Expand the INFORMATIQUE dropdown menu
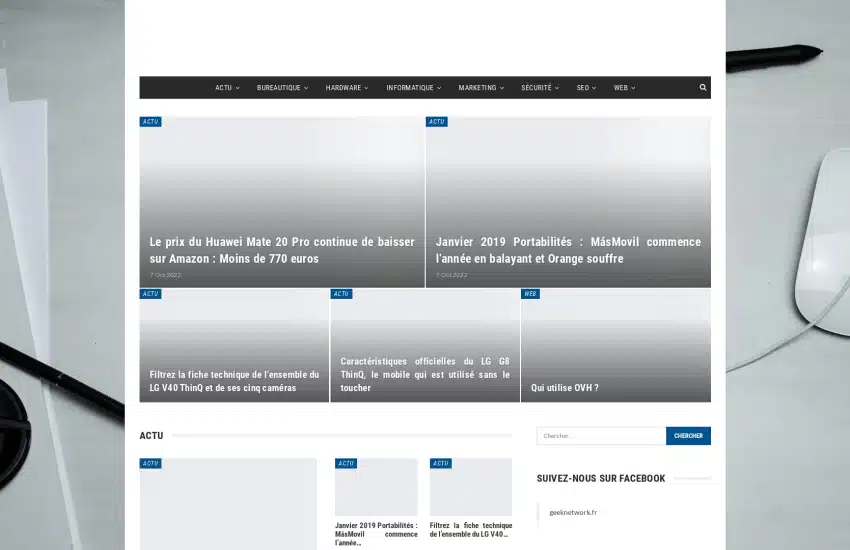This screenshot has width=850, height=550. 413,88
